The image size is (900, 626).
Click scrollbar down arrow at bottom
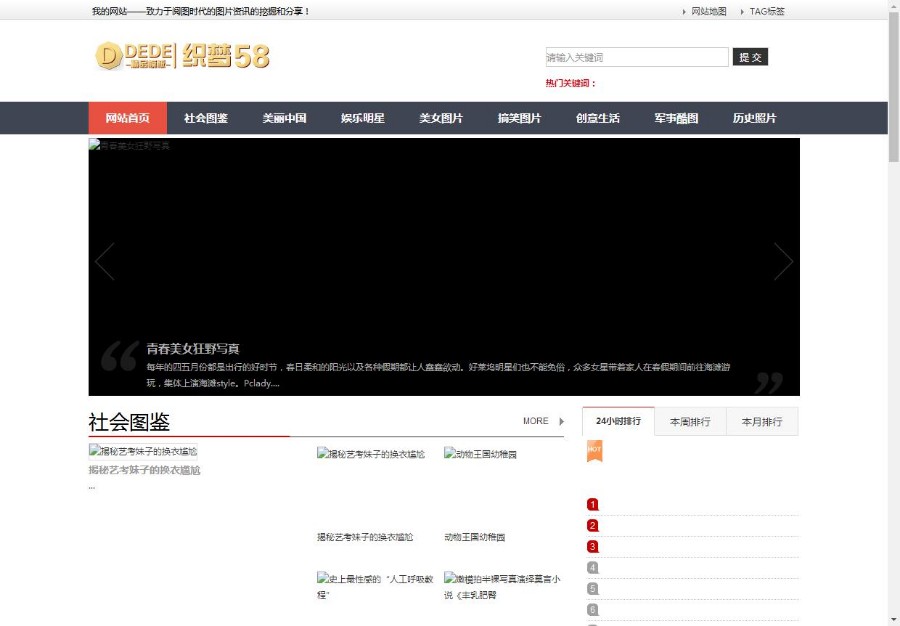894,620
